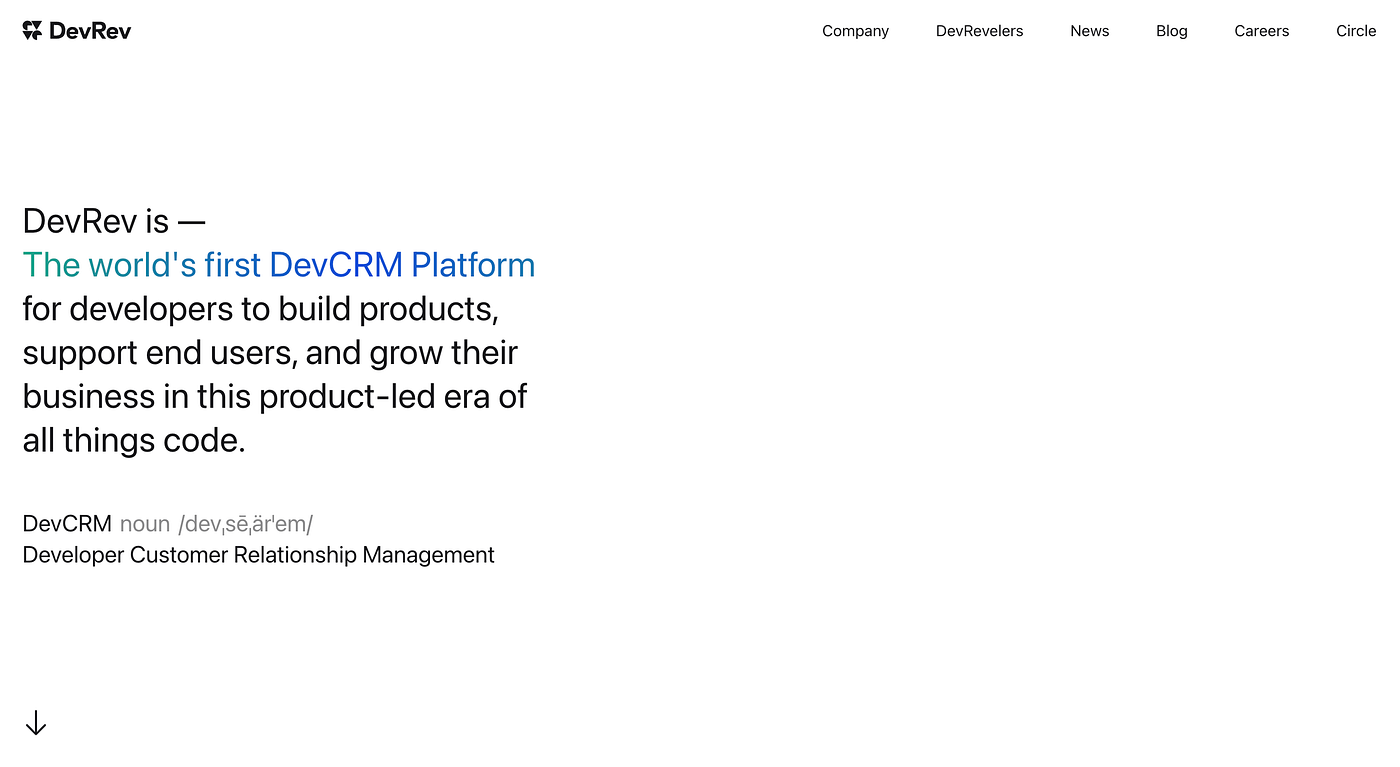The width and height of the screenshot is (1400, 767).
Task: Click the "DevRev is —" text
Action: coord(114,221)
